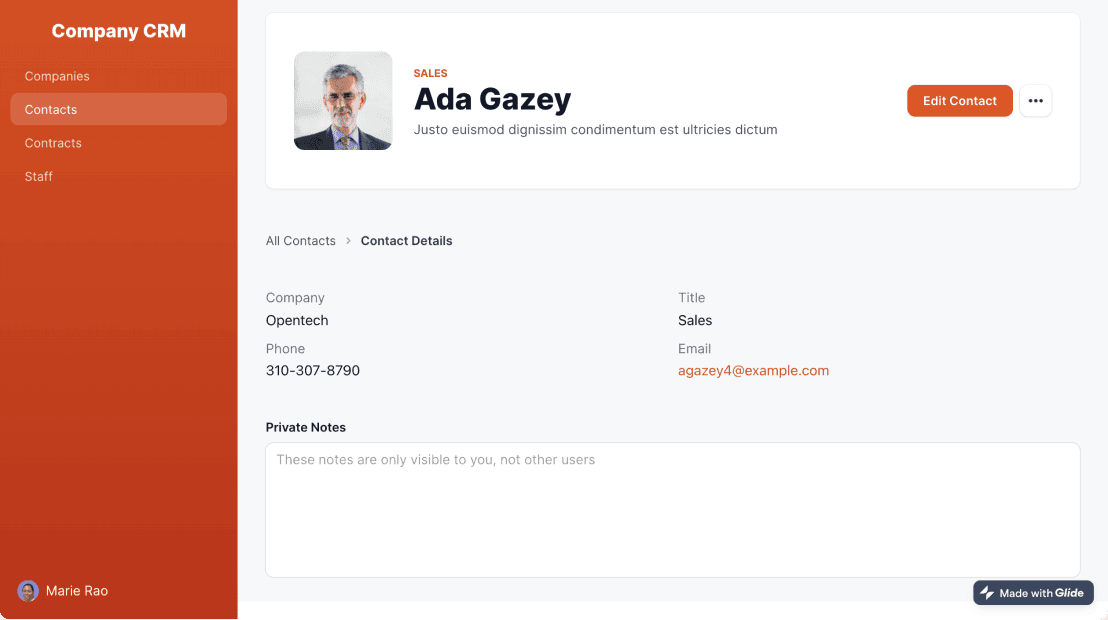Screen dimensions: 1108x620
Task: Open the Staff menu item
Action: pos(39,177)
